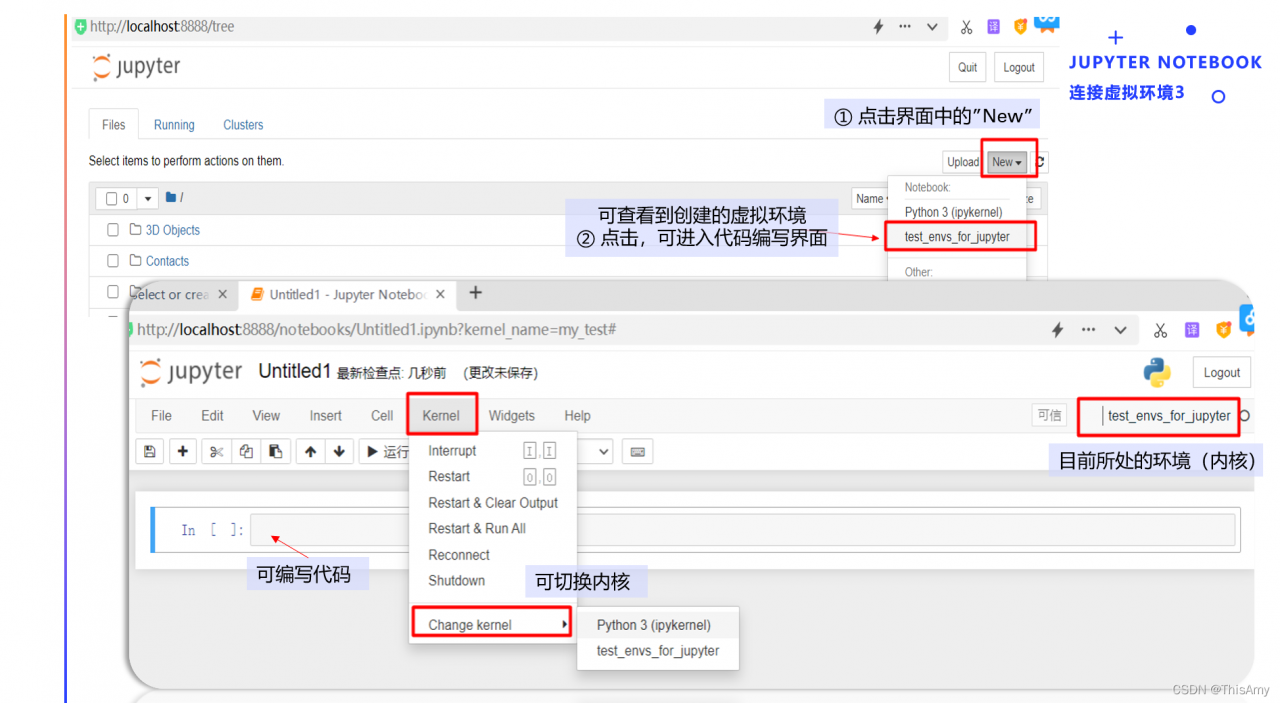The image size is (1280, 703).
Task: Click the Jupyter logo in the notebook window
Action: coord(191,373)
